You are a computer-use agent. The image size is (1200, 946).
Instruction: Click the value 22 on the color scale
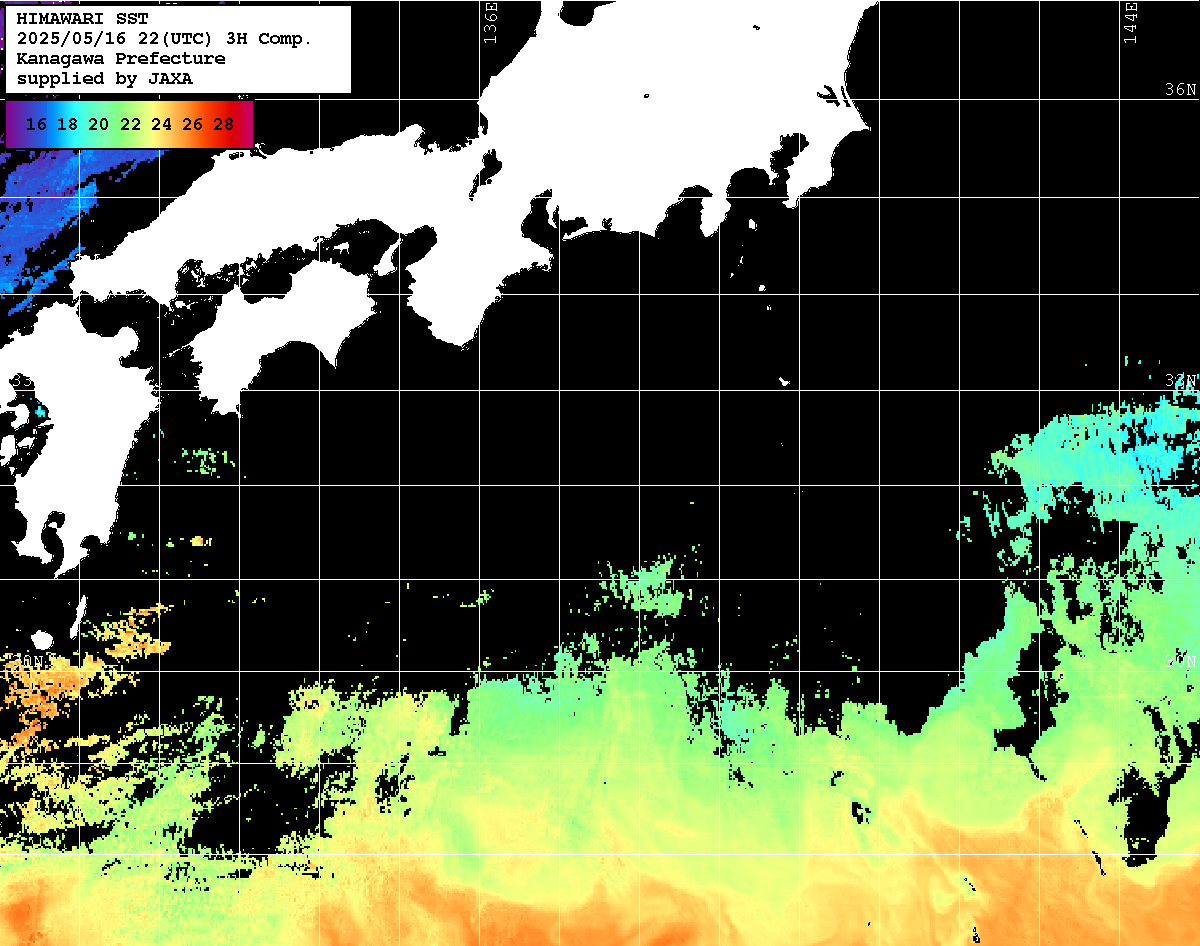coord(130,124)
